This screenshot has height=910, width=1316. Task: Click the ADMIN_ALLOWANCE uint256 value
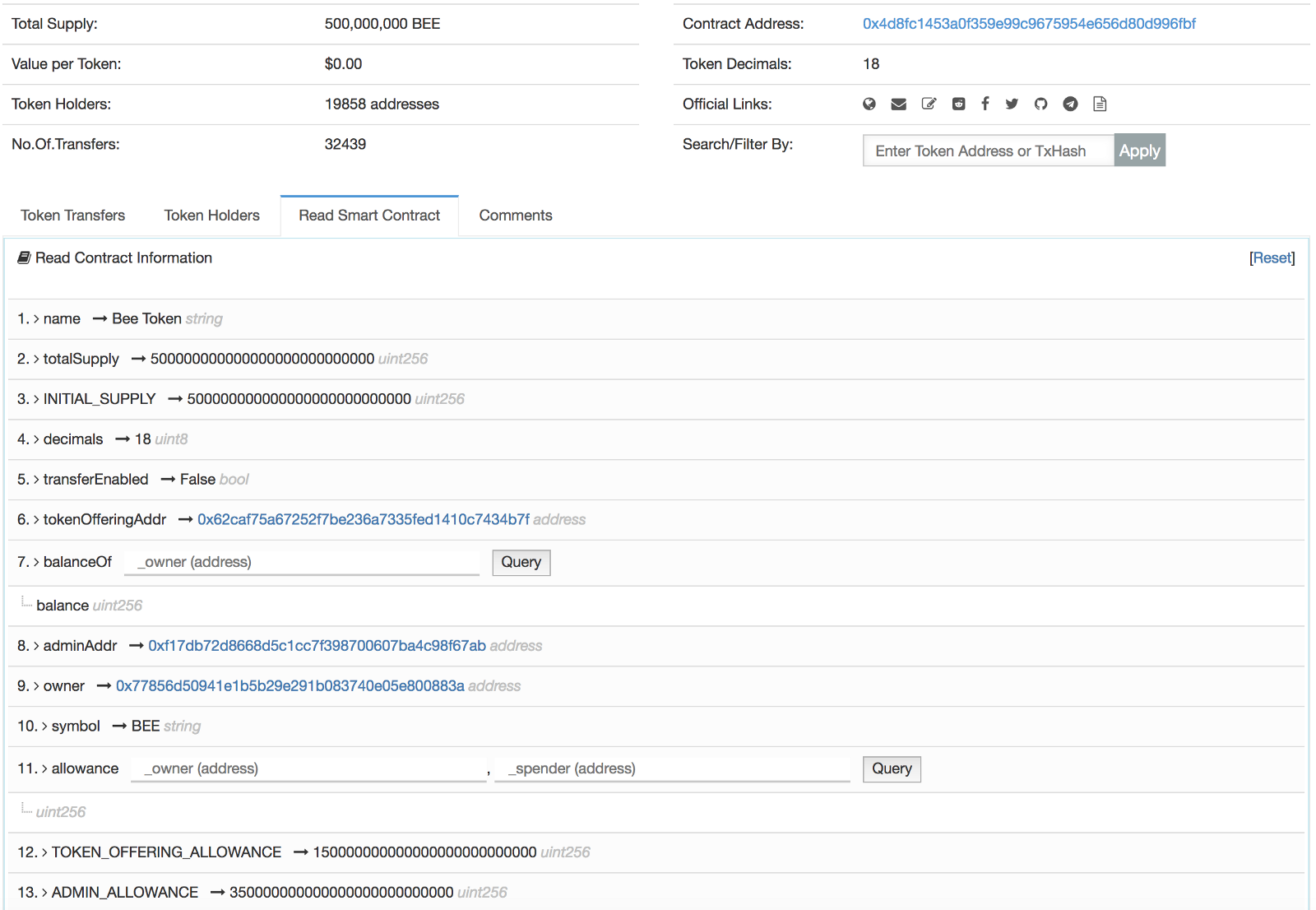(341, 894)
